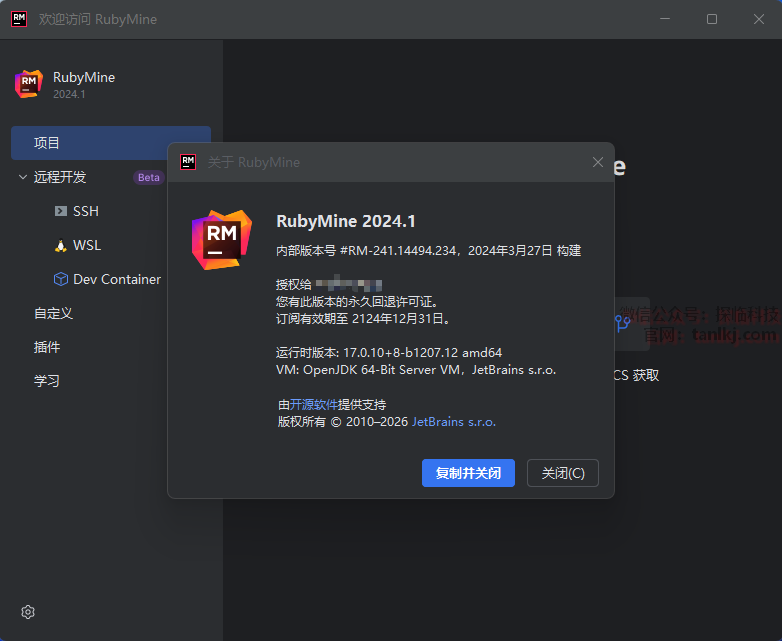
Task: Click the RubyMine 2024.1 logo in sidebar
Action: click(x=29, y=84)
